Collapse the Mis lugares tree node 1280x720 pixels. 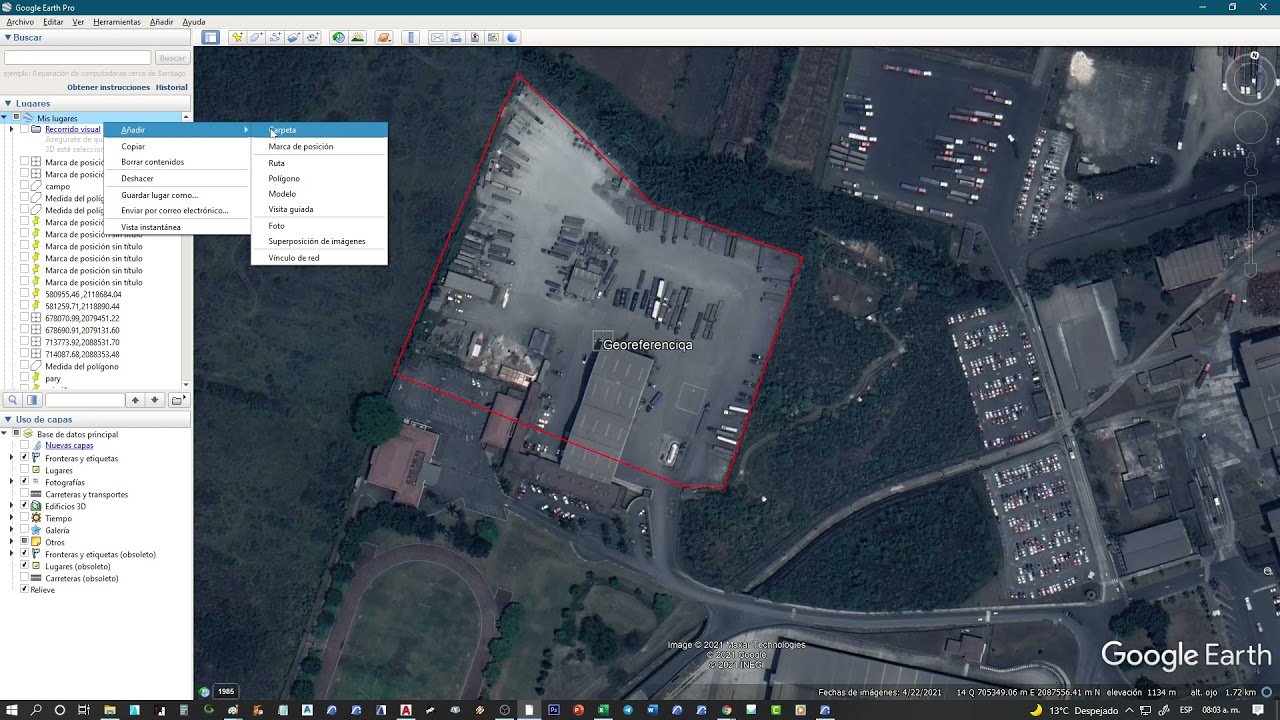pyautogui.click(x=5, y=118)
